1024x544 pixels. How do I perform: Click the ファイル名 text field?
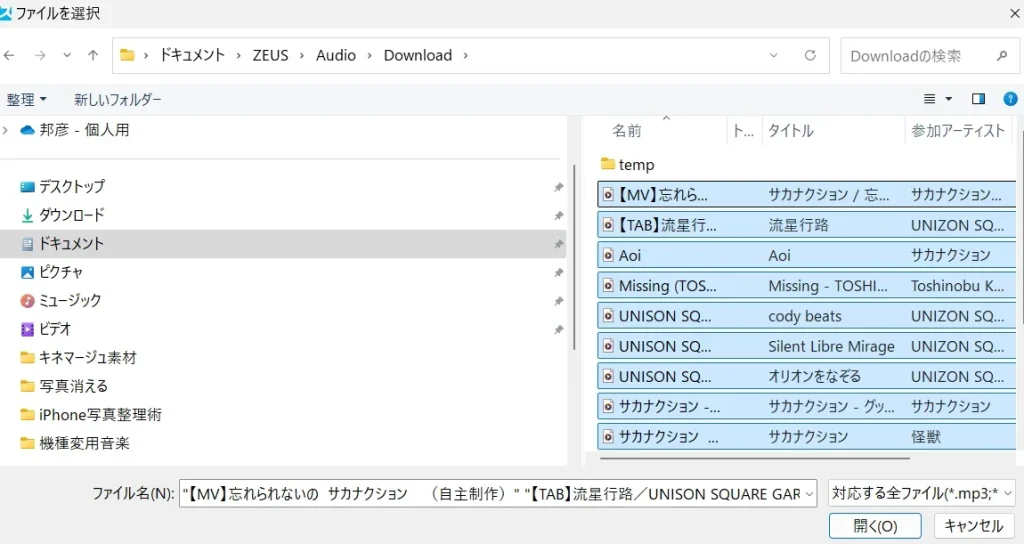491,494
